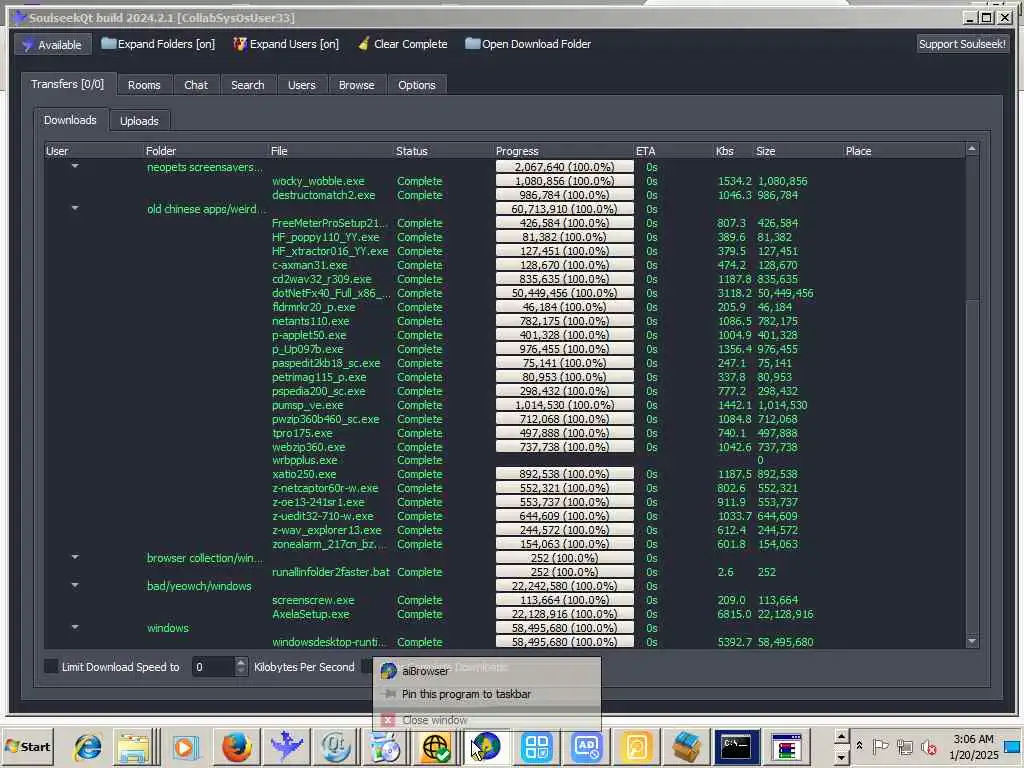Sort by the Kbs column header
This screenshot has width=1024, height=768.
click(733, 151)
